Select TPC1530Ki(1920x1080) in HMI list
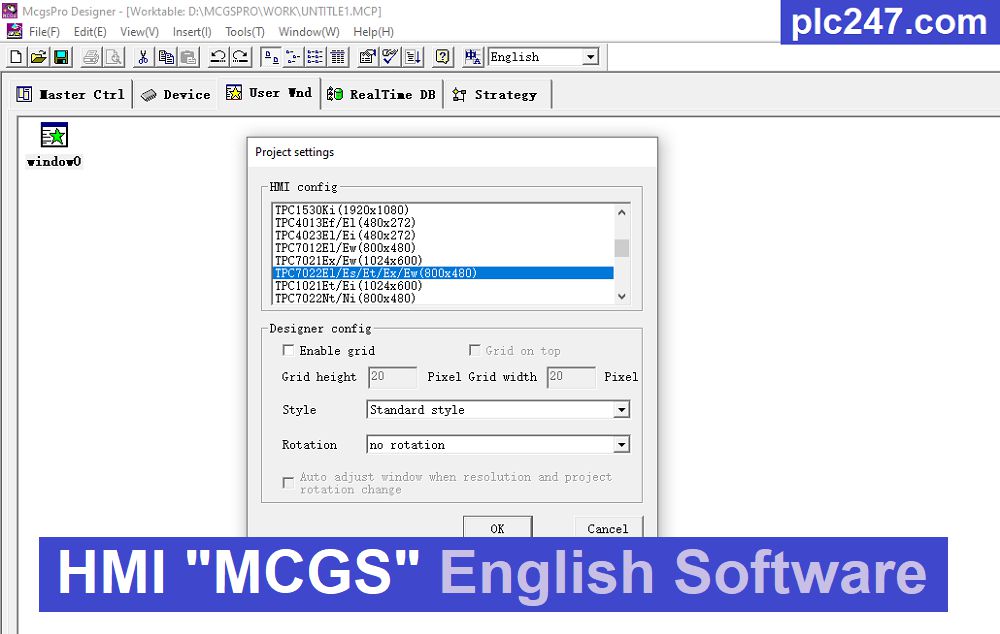Screen dimensions: 1000x634 (443, 210)
